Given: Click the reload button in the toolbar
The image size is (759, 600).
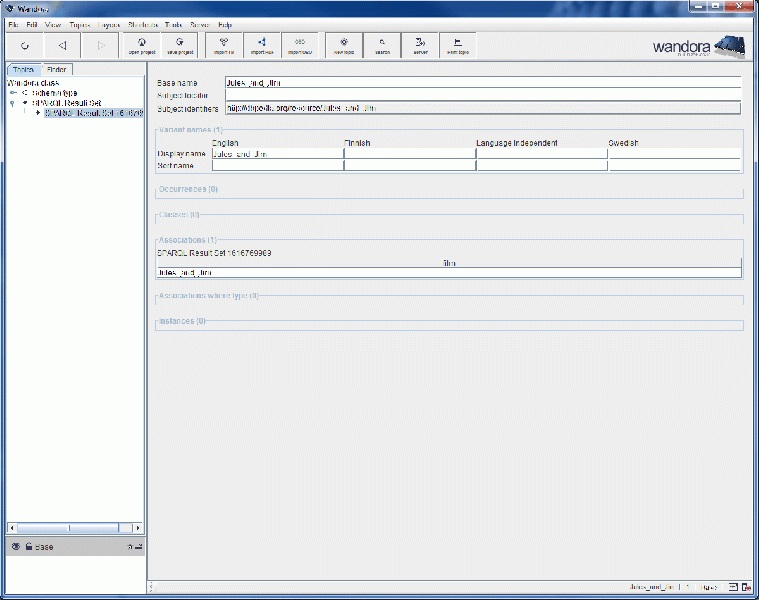Looking at the screenshot, I should click(24, 45).
